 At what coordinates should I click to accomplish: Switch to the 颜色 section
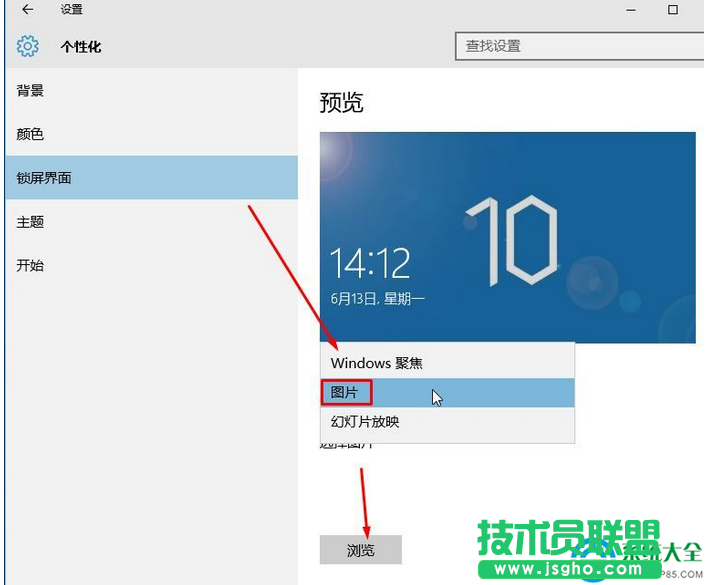point(31,134)
